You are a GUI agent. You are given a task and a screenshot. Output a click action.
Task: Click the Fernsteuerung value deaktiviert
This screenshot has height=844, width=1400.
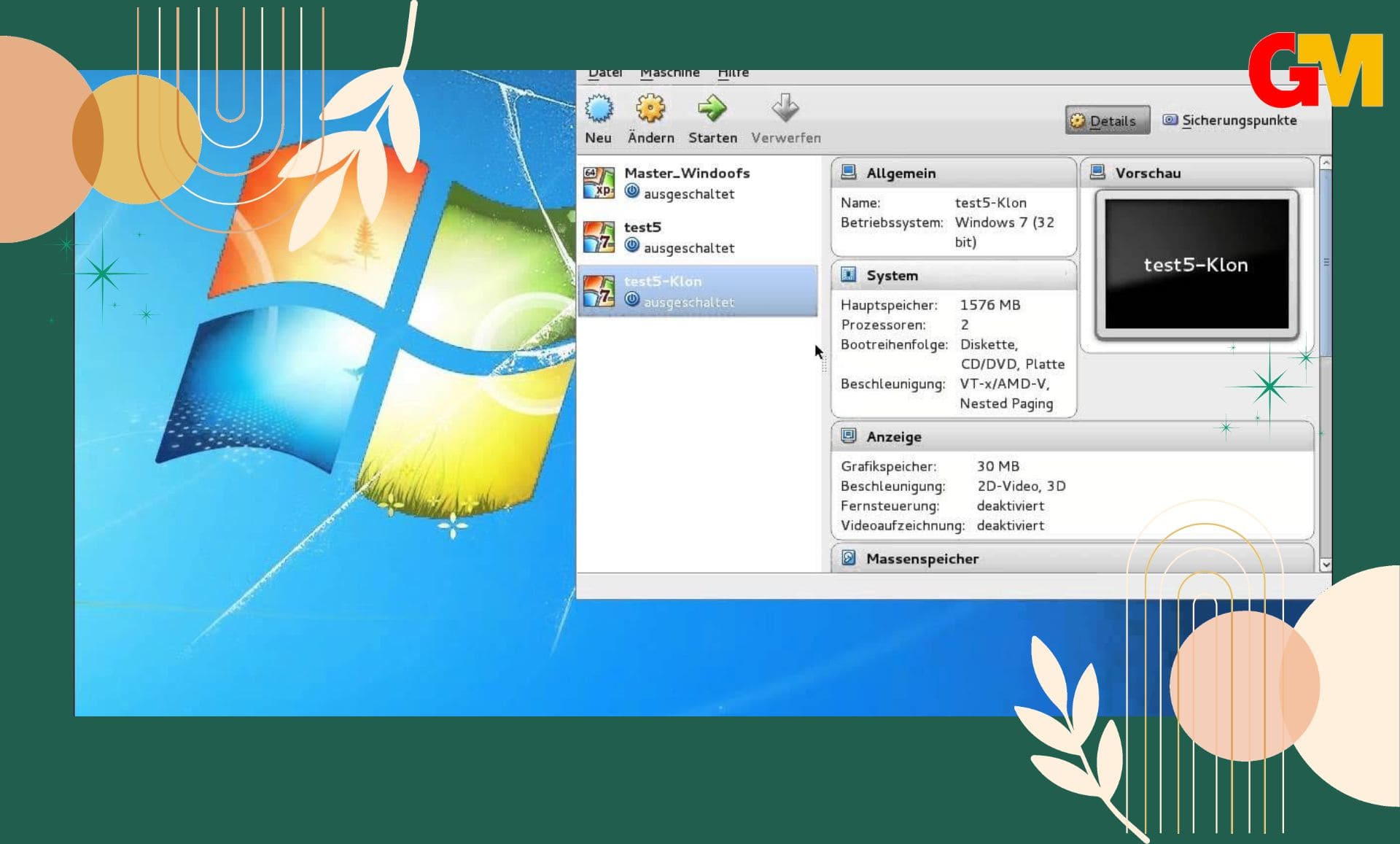click(1010, 506)
